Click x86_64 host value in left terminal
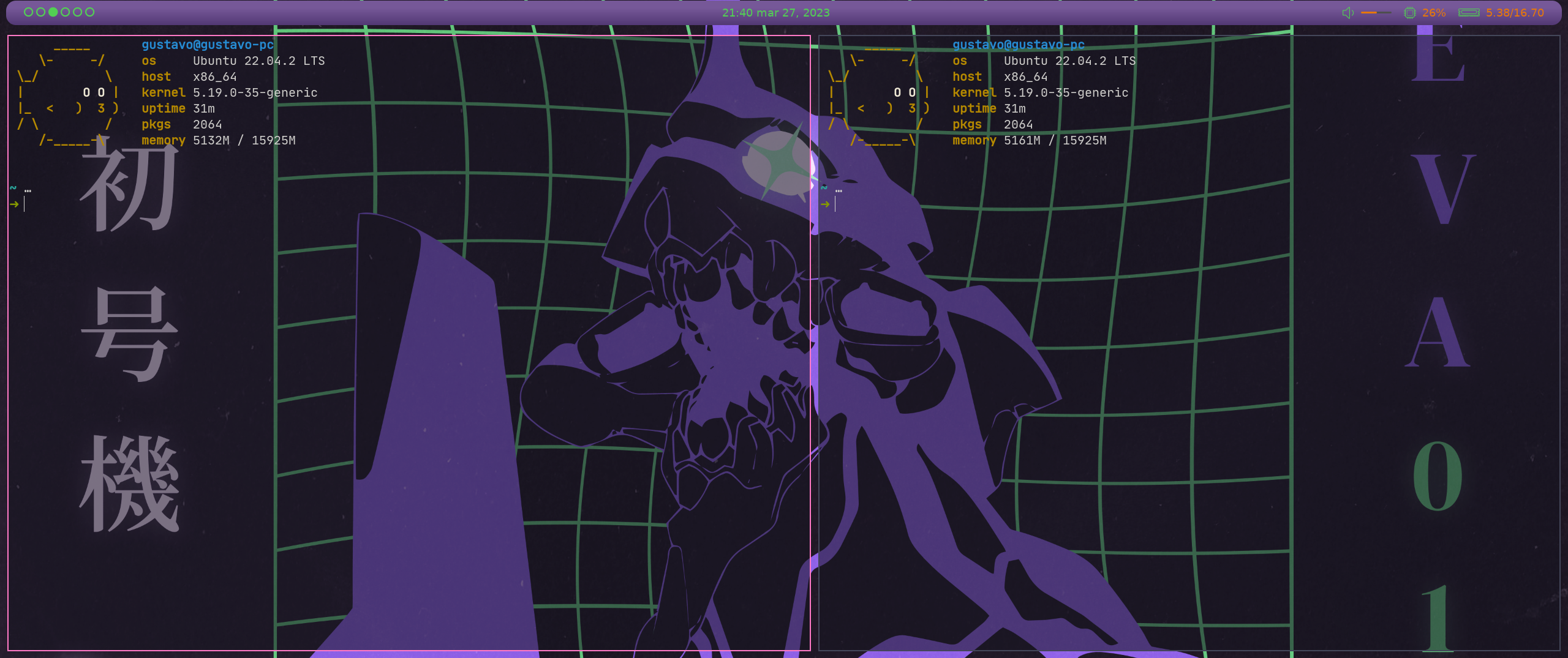Screen dimensions: 1568x658 click(215, 77)
